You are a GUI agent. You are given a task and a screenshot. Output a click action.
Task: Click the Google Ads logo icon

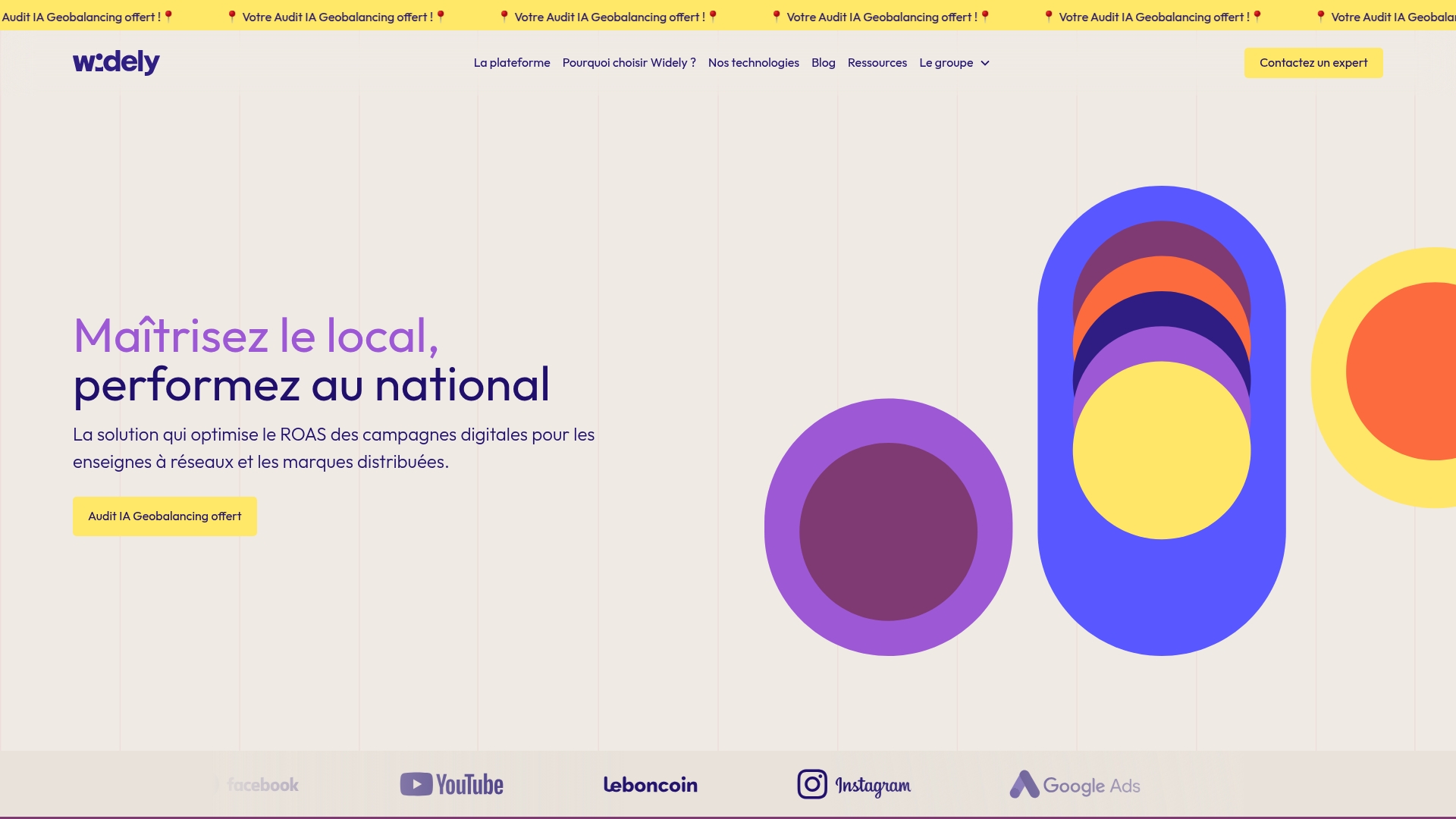tap(1025, 785)
